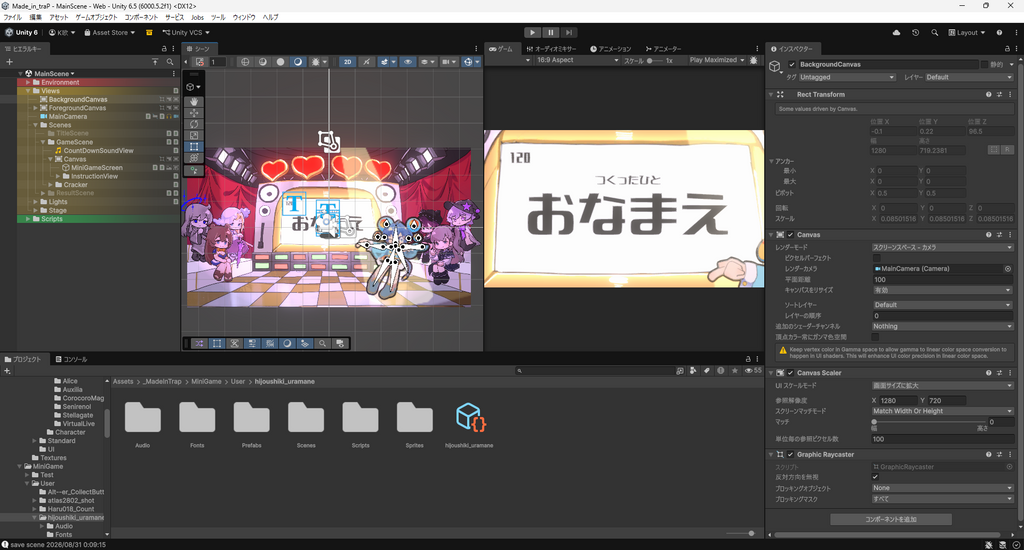
Task: Open the レイヤー Default dropdown
Action: (968, 77)
